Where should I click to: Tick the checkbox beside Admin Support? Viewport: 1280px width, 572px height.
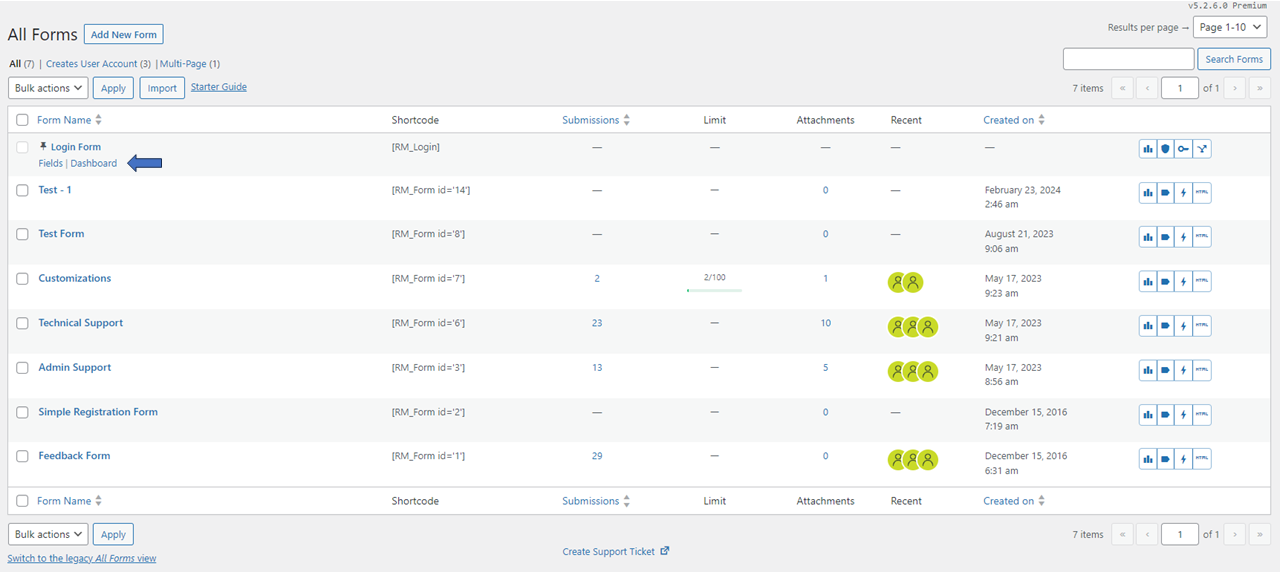(22, 368)
